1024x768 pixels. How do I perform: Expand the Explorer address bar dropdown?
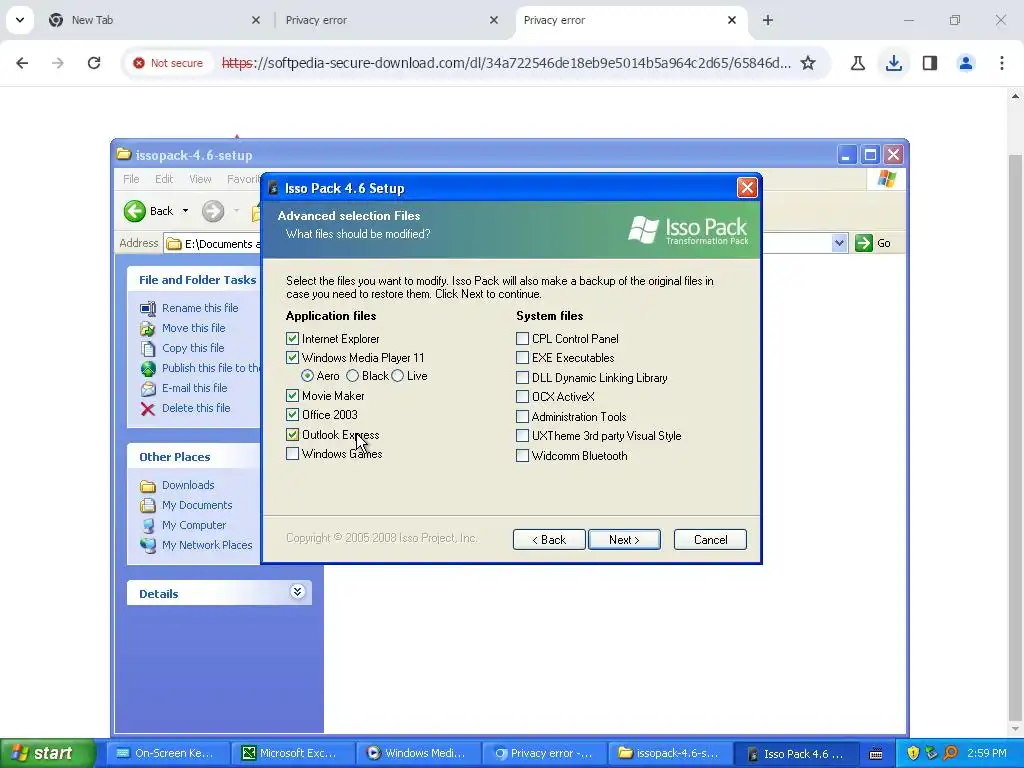point(839,244)
